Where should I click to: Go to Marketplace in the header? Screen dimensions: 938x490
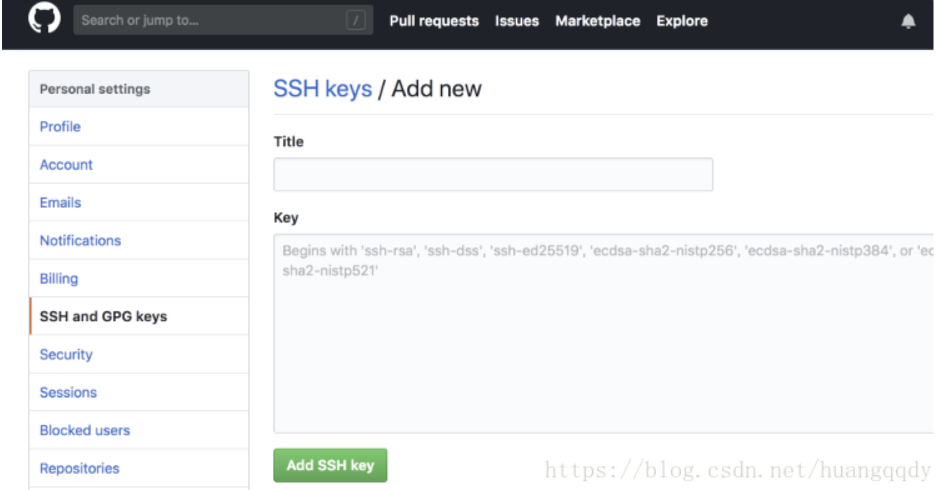pyautogui.click(x=598, y=21)
